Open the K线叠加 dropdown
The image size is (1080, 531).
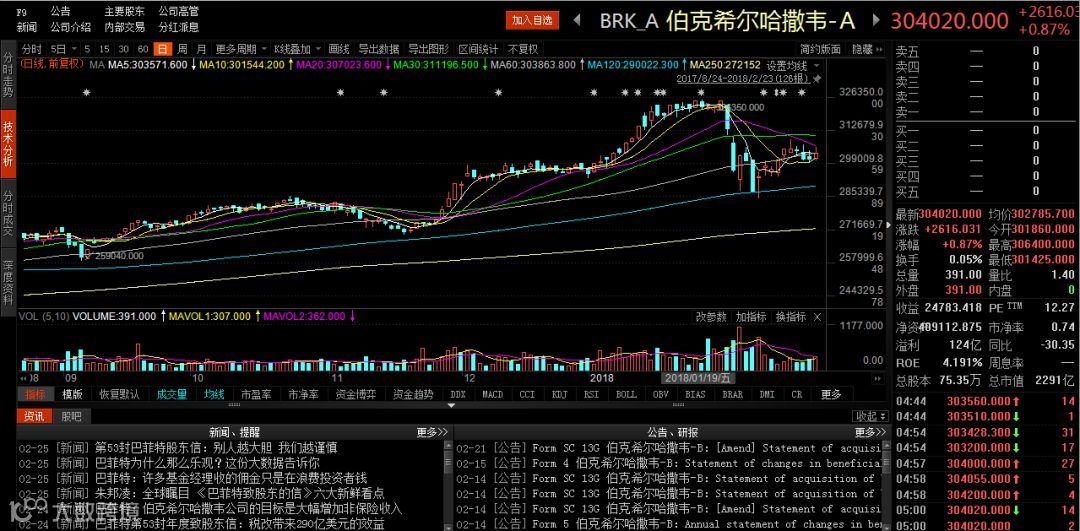298,50
